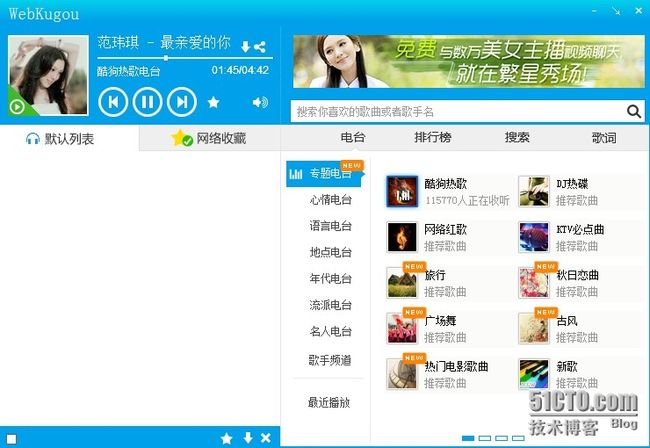
Task: Select 歌手频道 category
Action: [330, 360]
